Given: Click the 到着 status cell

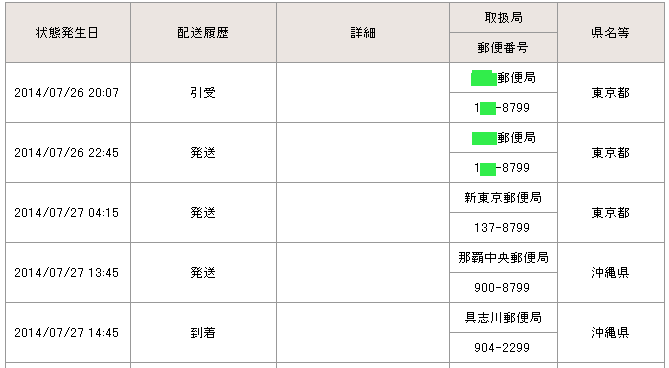Looking at the screenshot, I should click(203, 333).
